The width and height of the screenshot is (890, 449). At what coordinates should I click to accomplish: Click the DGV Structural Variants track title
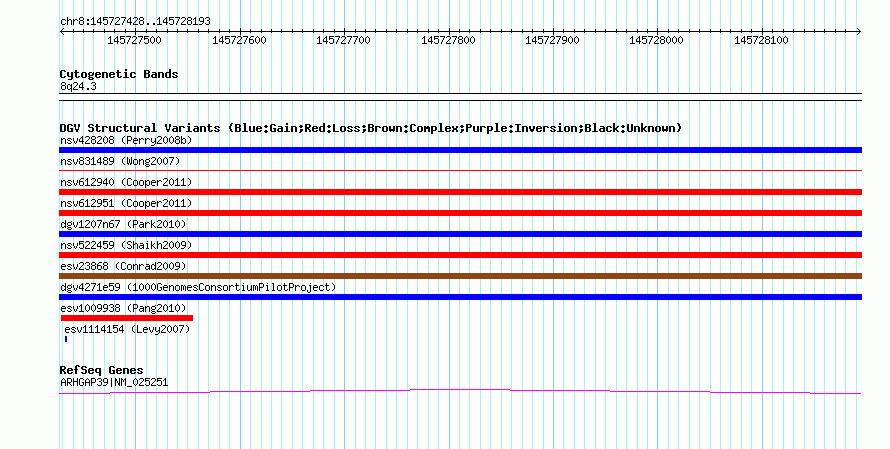(371, 128)
